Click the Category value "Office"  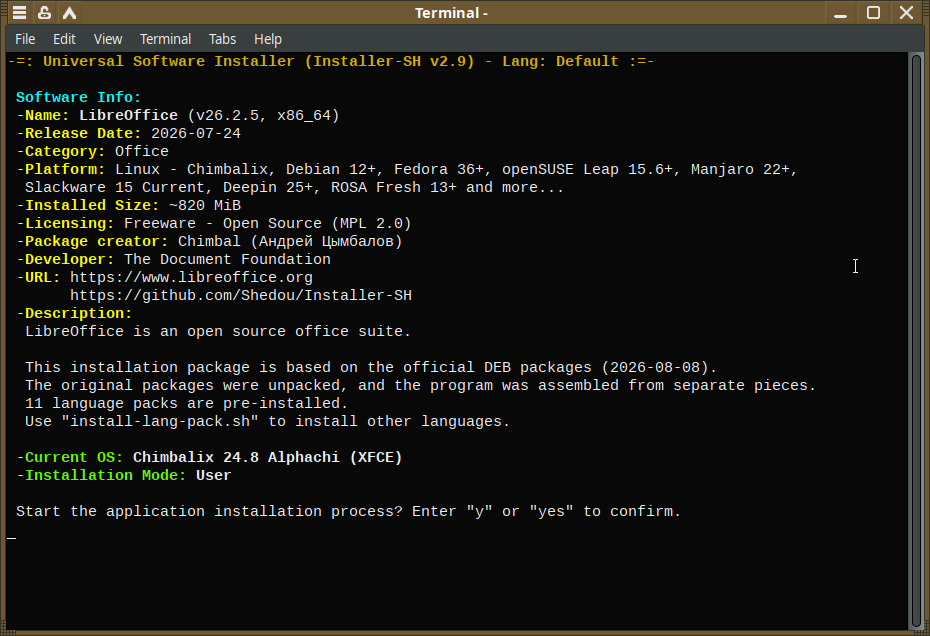click(142, 151)
